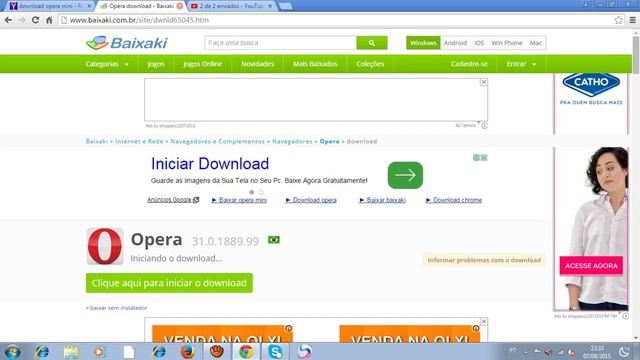640x360 pixels.
Task: Click Navegadores e Complementos breadcrumb
Action: coord(218,141)
